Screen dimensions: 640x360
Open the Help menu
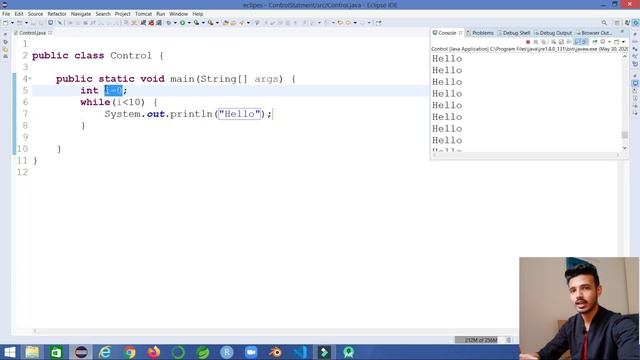pos(198,14)
